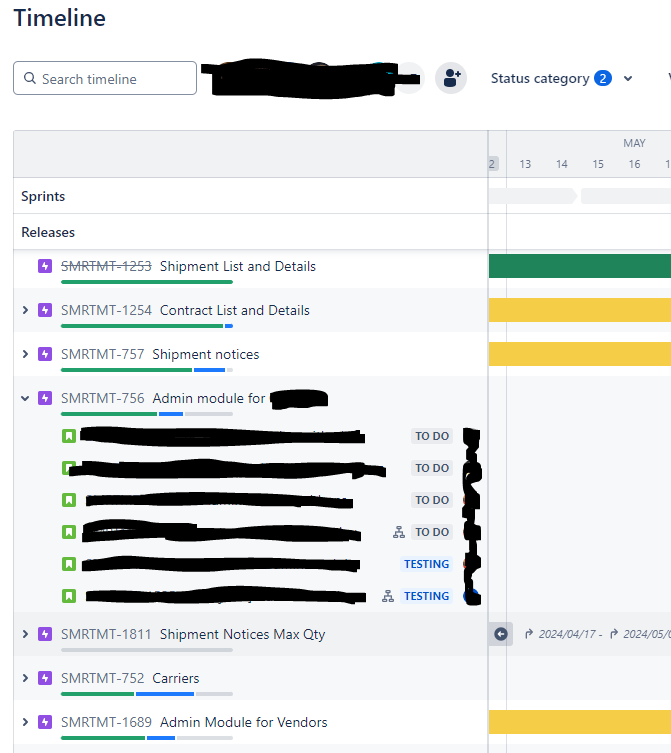
Task: Open the SMRTMT-1253 issue key link
Action: pos(106,266)
